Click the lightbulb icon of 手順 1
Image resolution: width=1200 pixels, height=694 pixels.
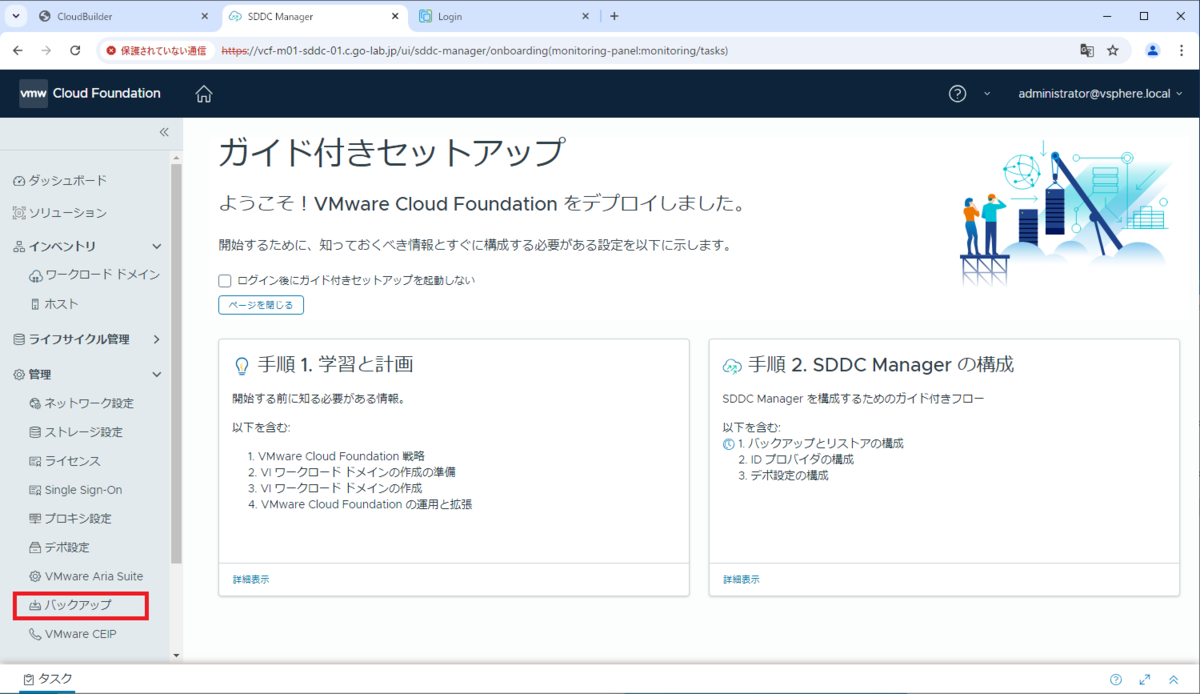pyautogui.click(x=241, y=366)
